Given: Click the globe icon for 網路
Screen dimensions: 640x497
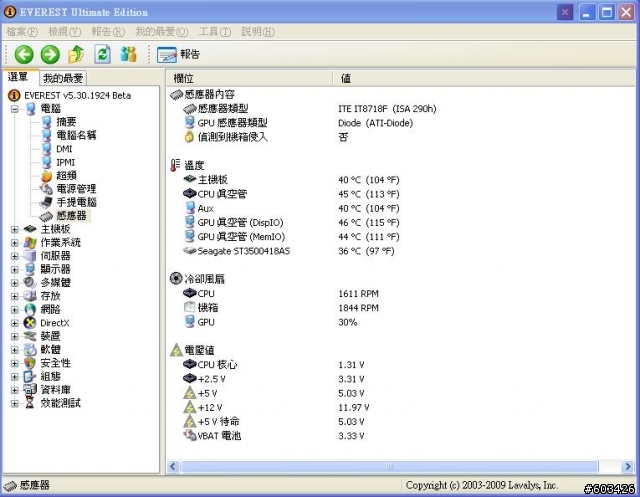Looking at the screenshot, I should (30, 310).
